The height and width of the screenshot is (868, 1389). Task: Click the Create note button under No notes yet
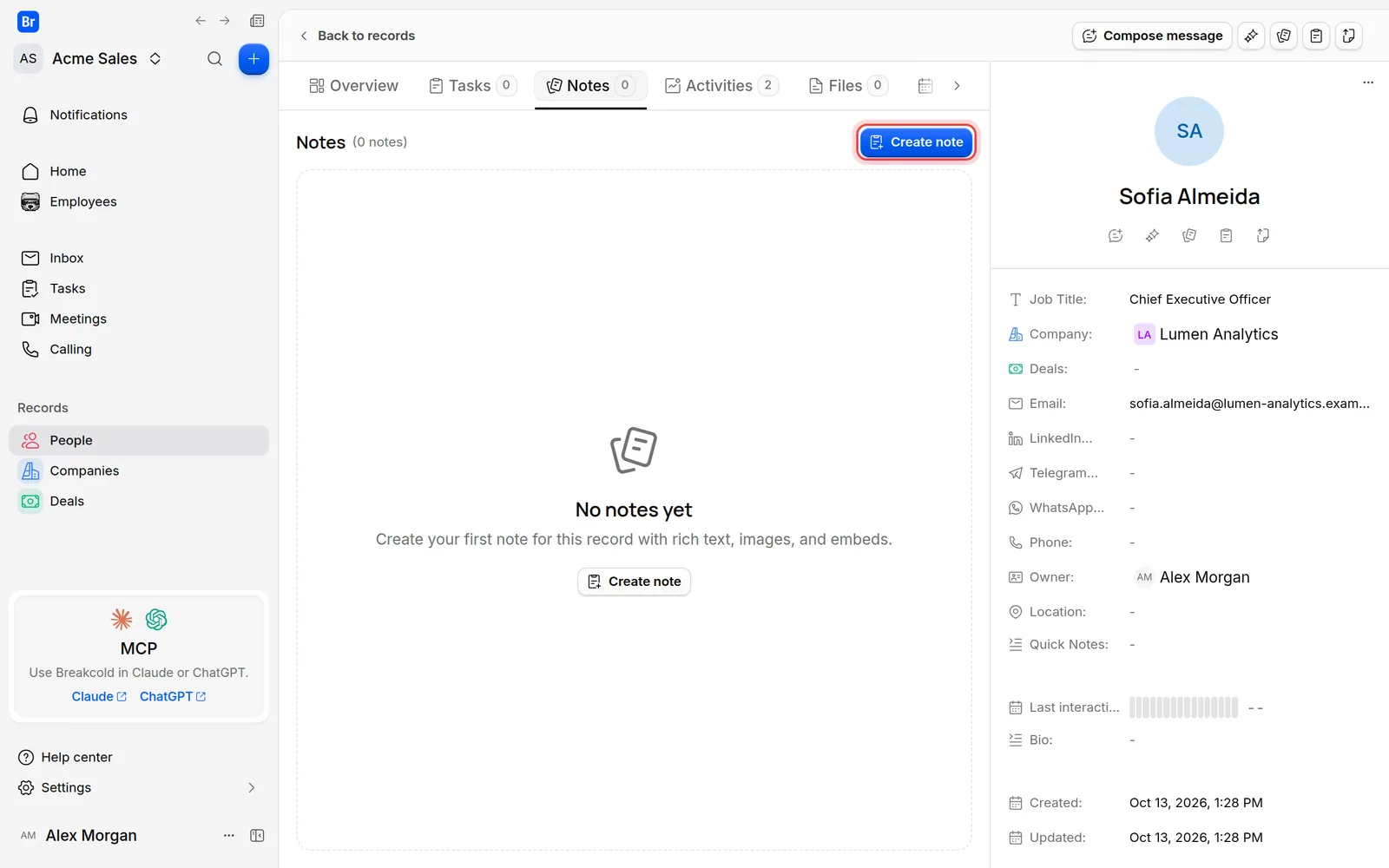tap(634, 582)
